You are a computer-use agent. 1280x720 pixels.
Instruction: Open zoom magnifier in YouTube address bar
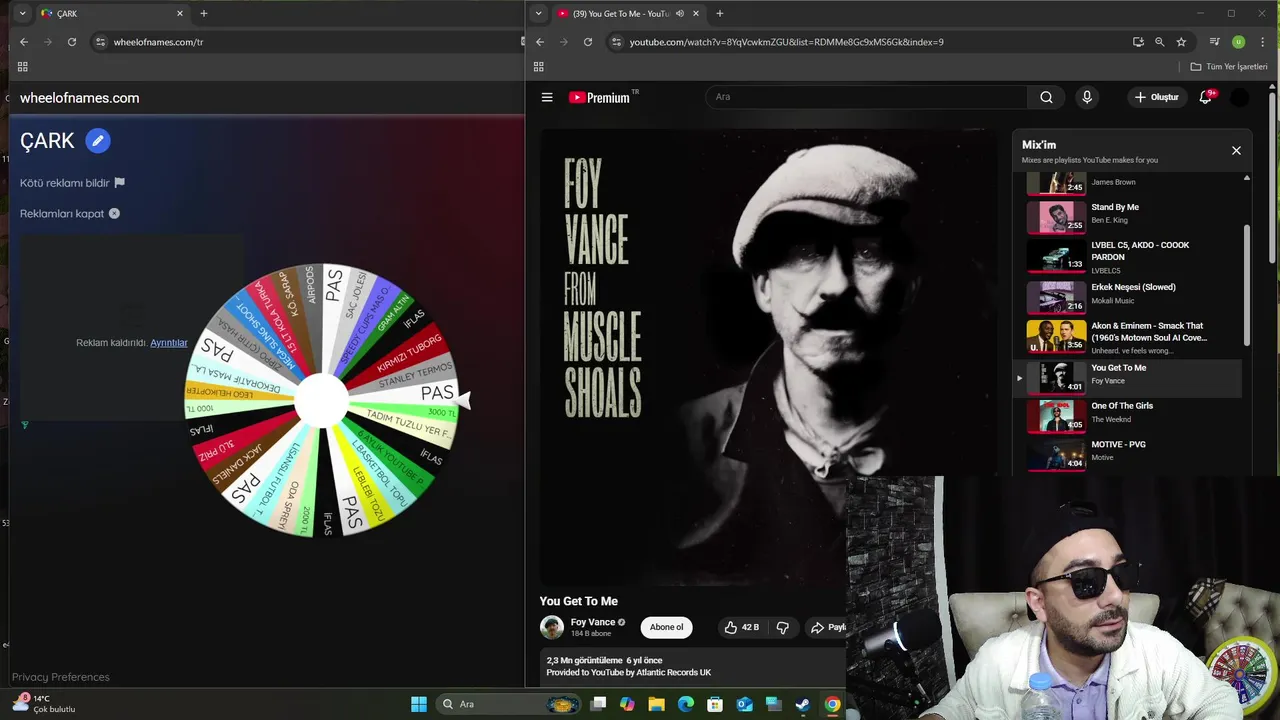[x=1159, y=42]
